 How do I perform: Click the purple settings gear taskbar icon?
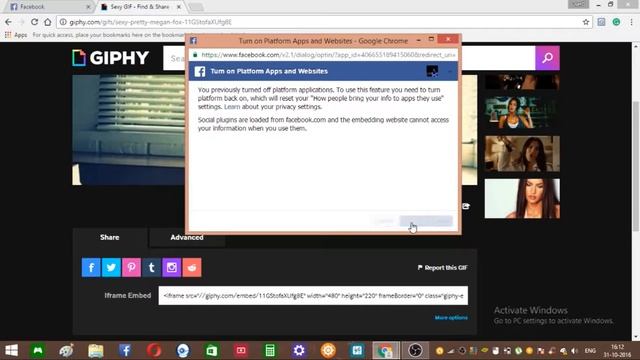click(x=299, y=351)
